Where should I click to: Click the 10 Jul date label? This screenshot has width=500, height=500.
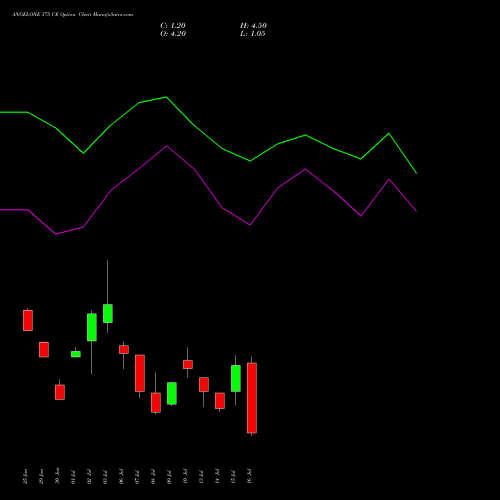[x=185, y=476]
